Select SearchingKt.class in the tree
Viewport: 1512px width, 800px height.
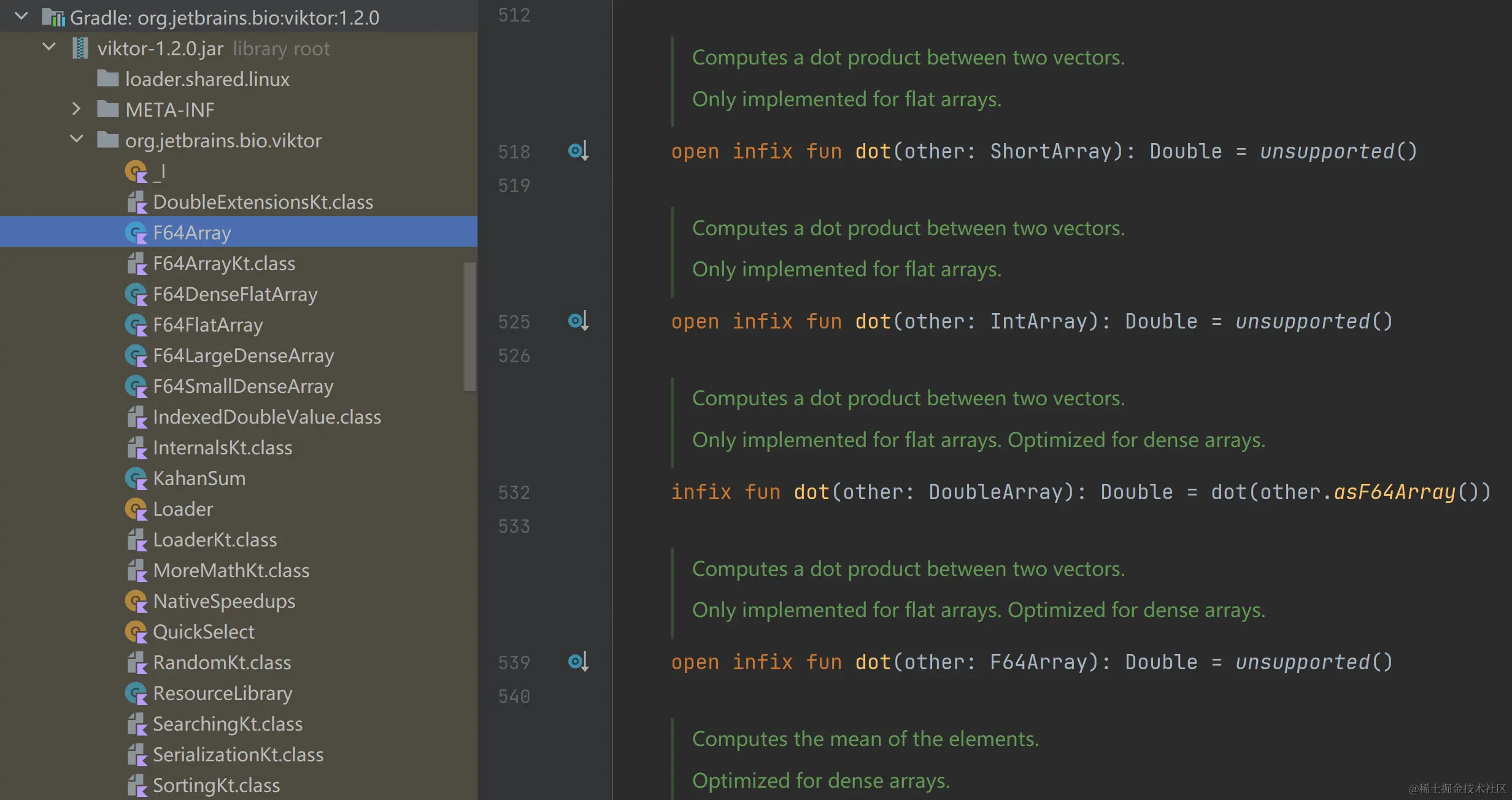228,724
